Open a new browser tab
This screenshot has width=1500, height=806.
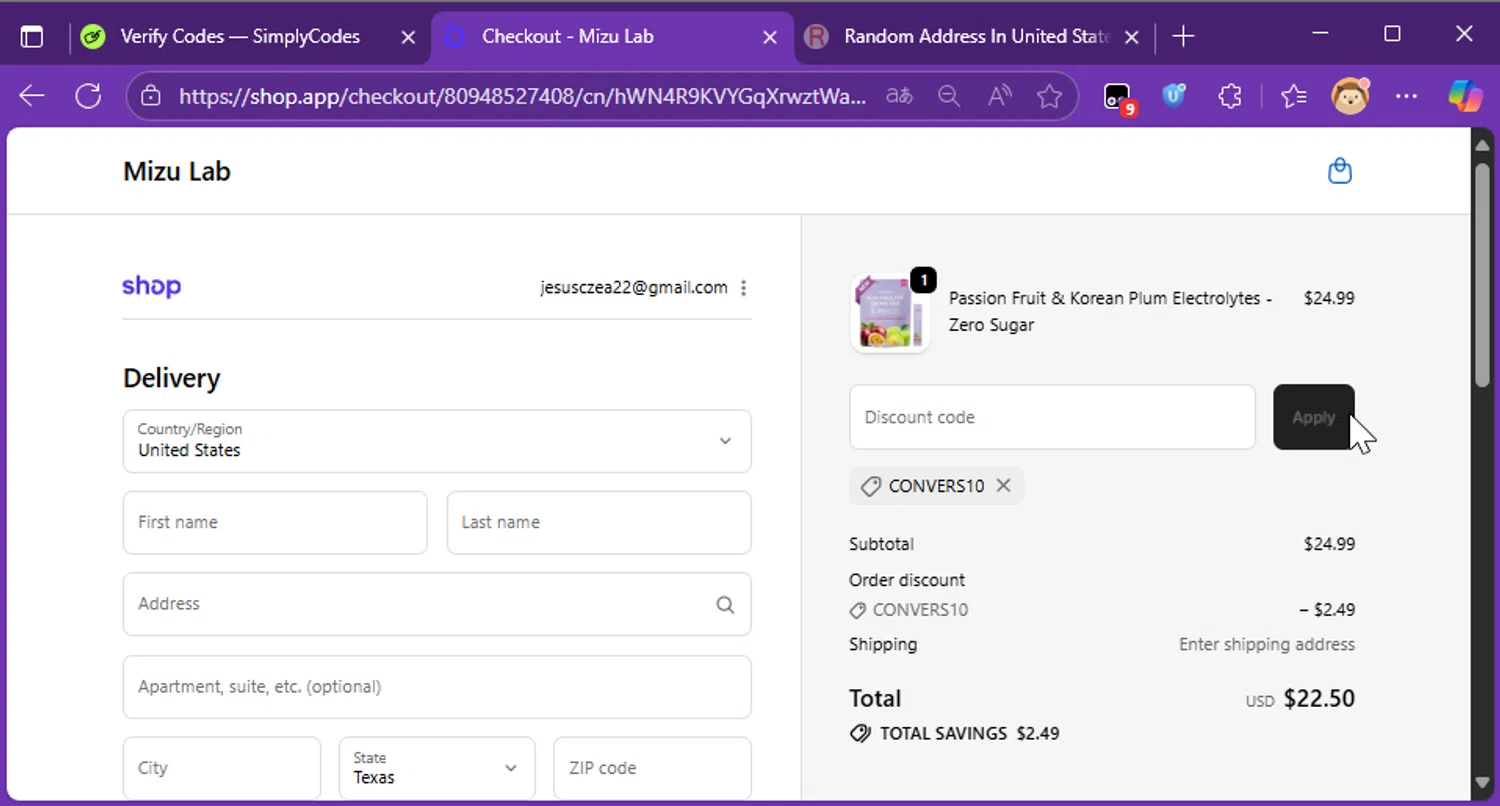pos(1183,37)
